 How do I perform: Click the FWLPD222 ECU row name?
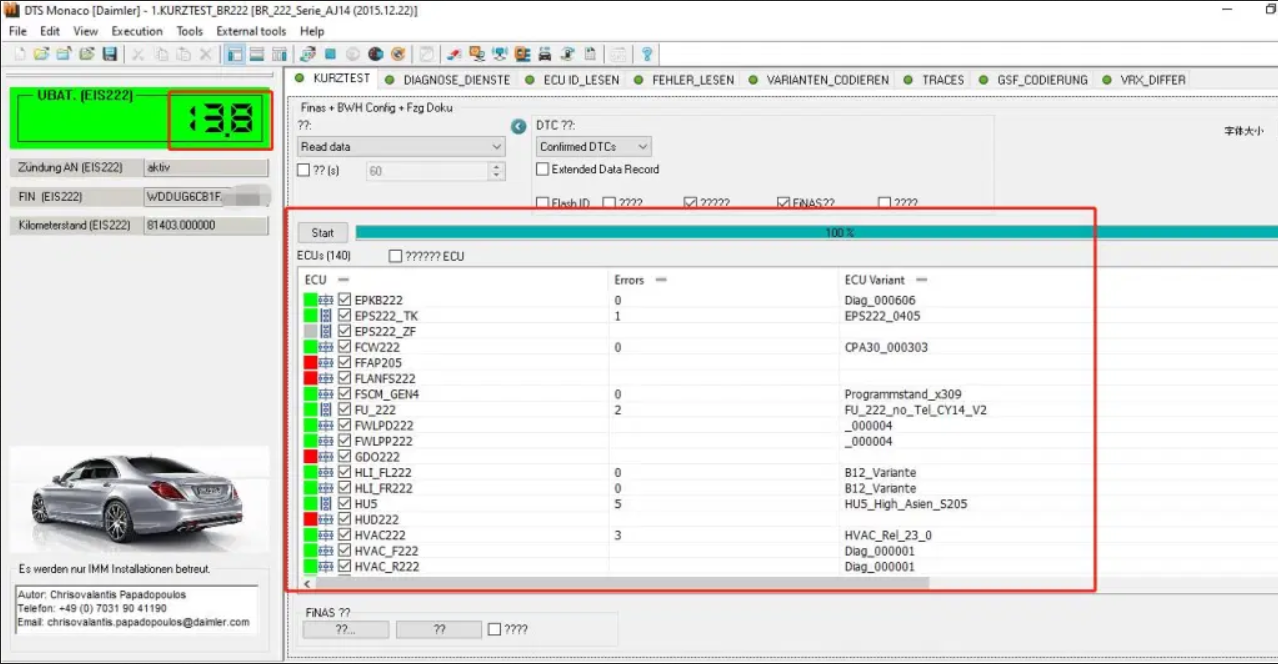click(384, 426)
